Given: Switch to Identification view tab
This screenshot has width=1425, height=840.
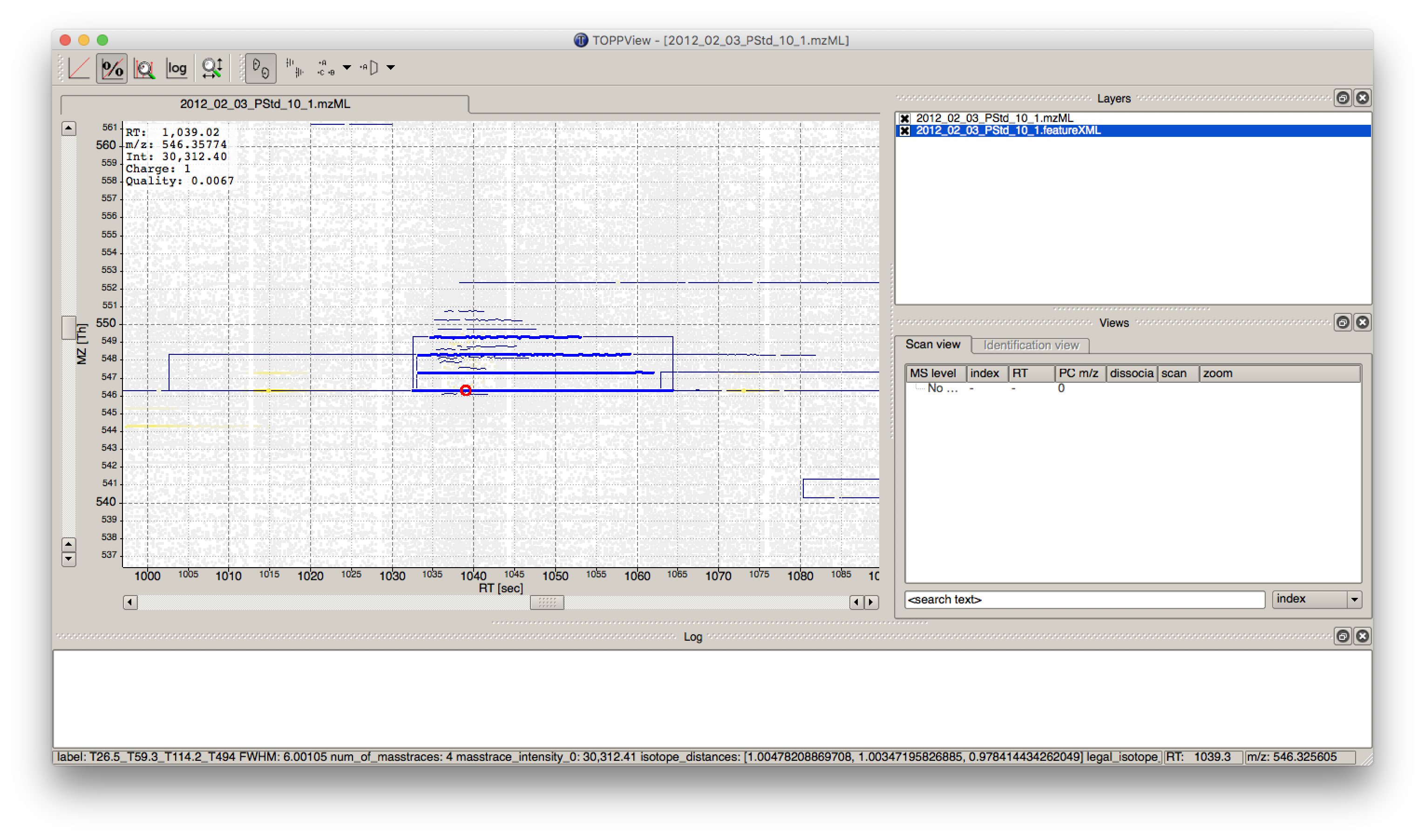Looking at the screenshot, I should [1031, 345].
